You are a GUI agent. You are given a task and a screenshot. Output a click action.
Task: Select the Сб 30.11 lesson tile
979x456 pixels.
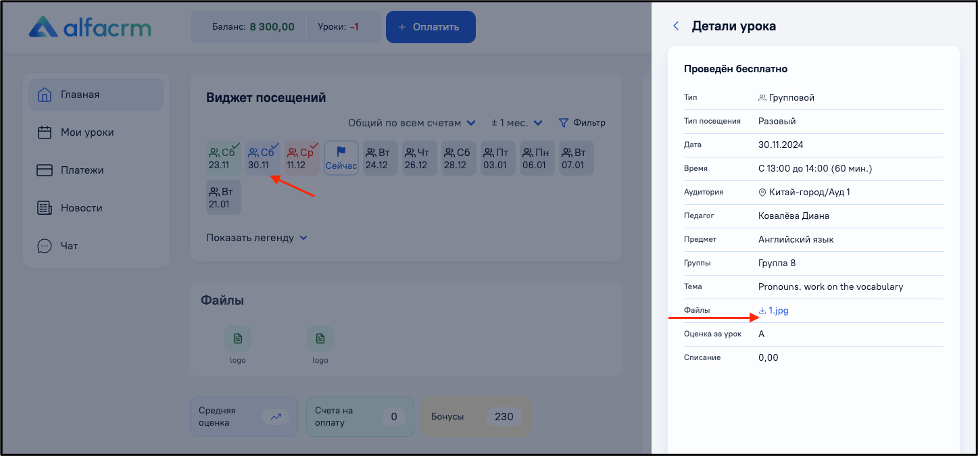(x=263, y=158)
